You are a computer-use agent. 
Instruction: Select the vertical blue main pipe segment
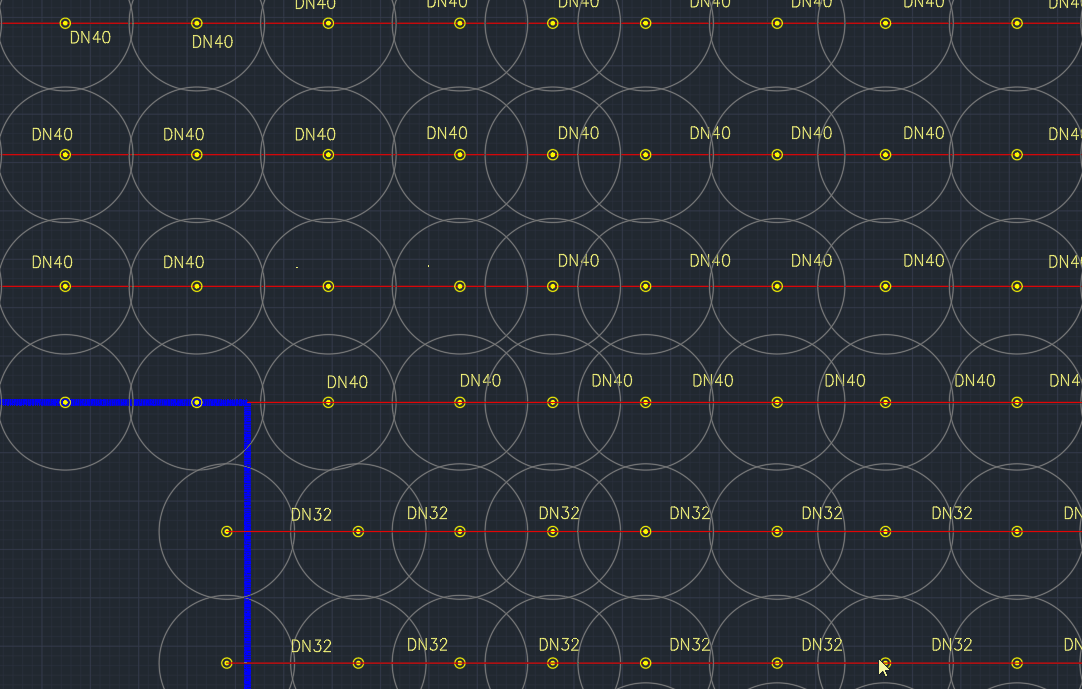[247, 545]
